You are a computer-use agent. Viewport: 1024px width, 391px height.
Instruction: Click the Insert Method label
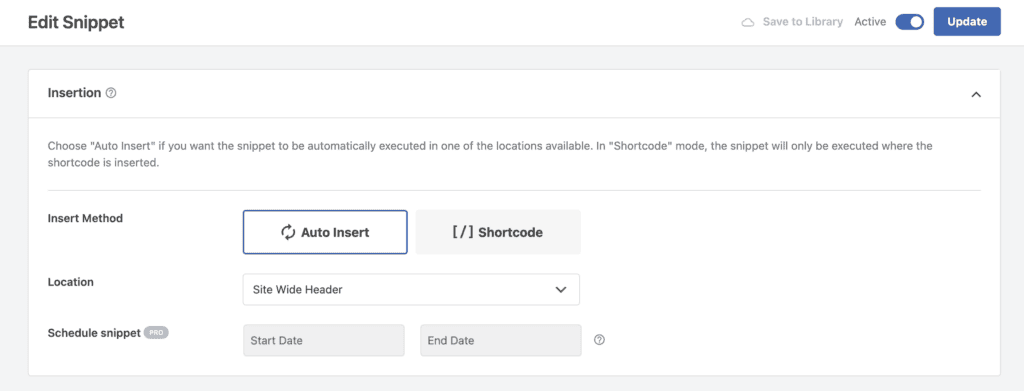pos(85,218)
